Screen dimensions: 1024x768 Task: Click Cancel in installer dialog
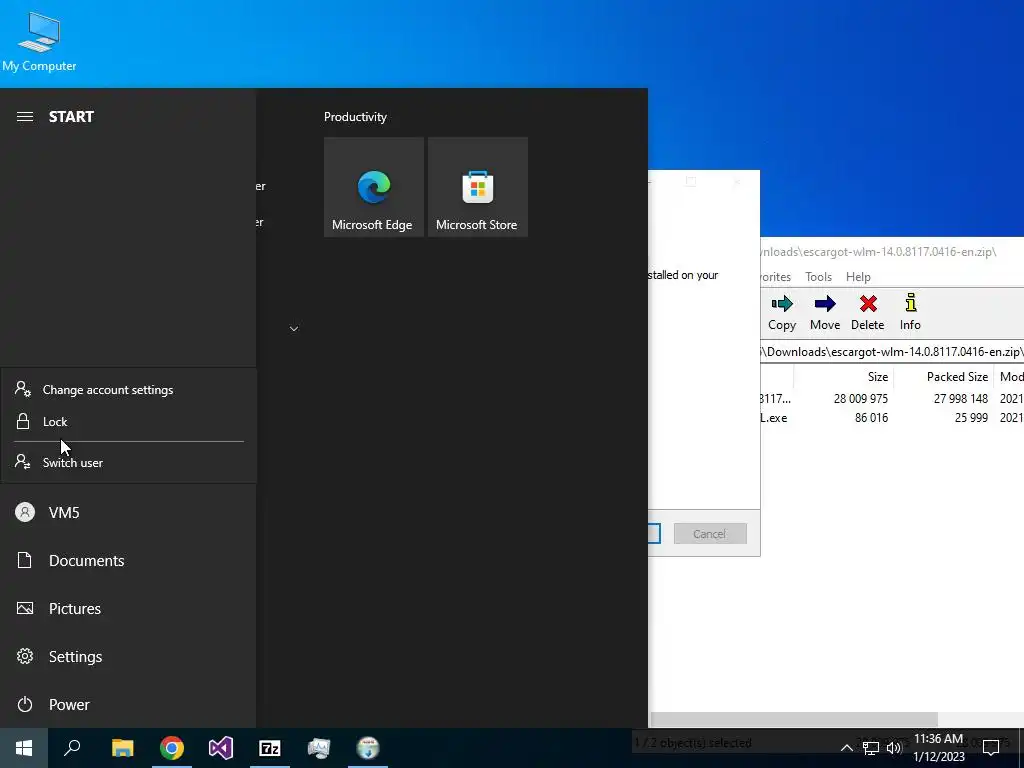click(710, 534)
